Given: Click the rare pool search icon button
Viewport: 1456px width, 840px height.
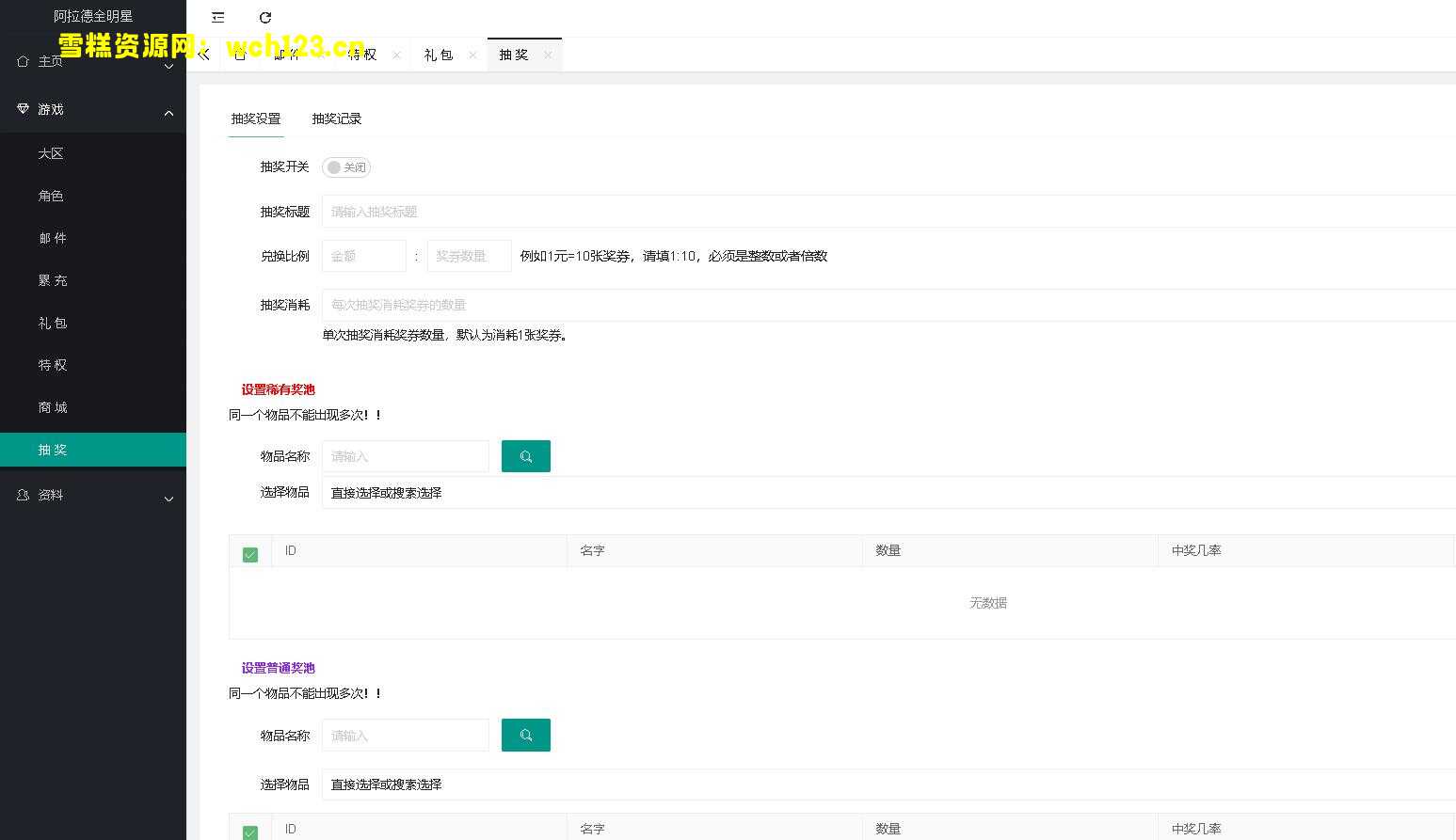Looking at the screenshot, I should pyautogui.click(x=526, y=456).
